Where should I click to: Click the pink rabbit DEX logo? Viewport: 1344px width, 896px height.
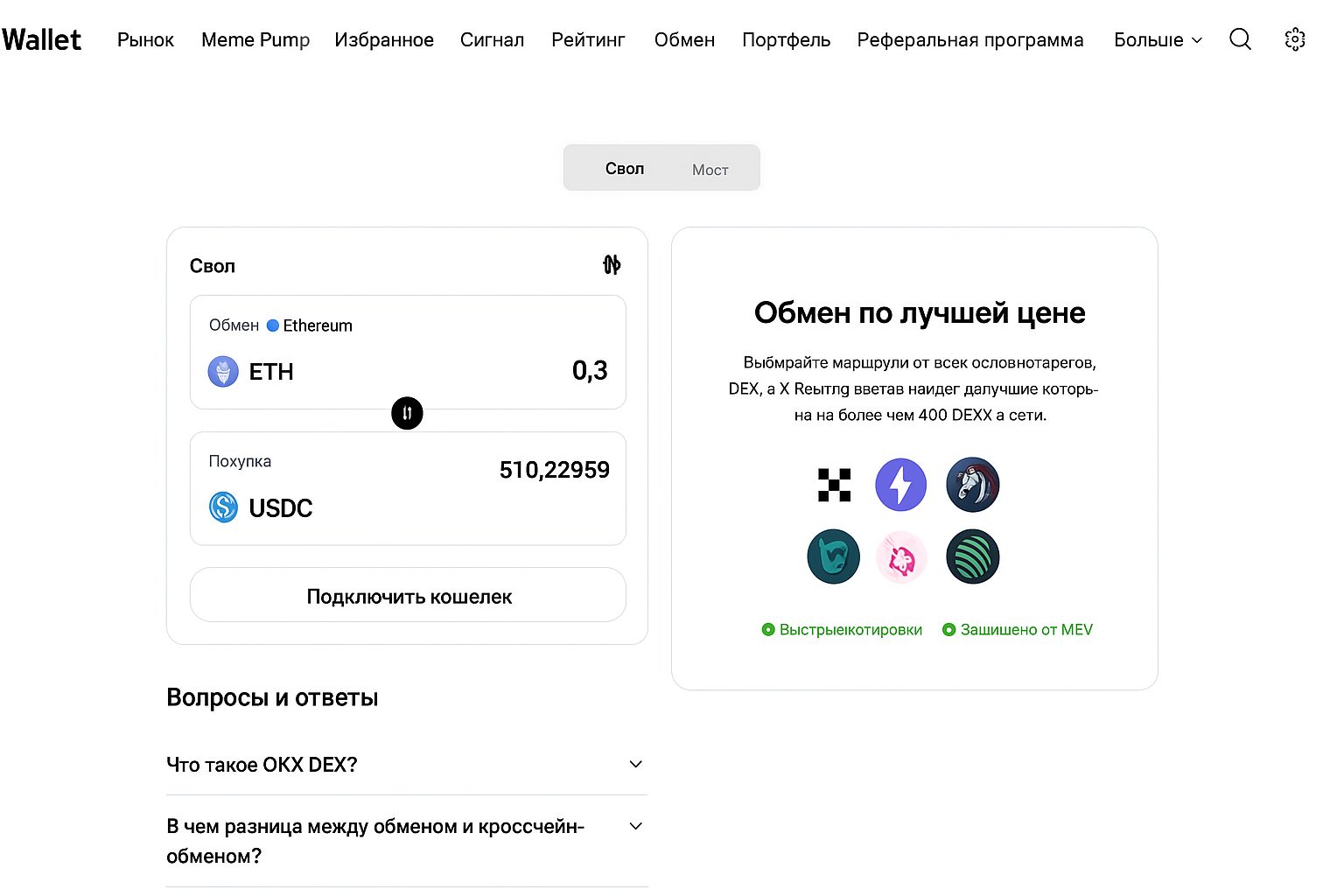pyautogui.click(x=901, y=556)
